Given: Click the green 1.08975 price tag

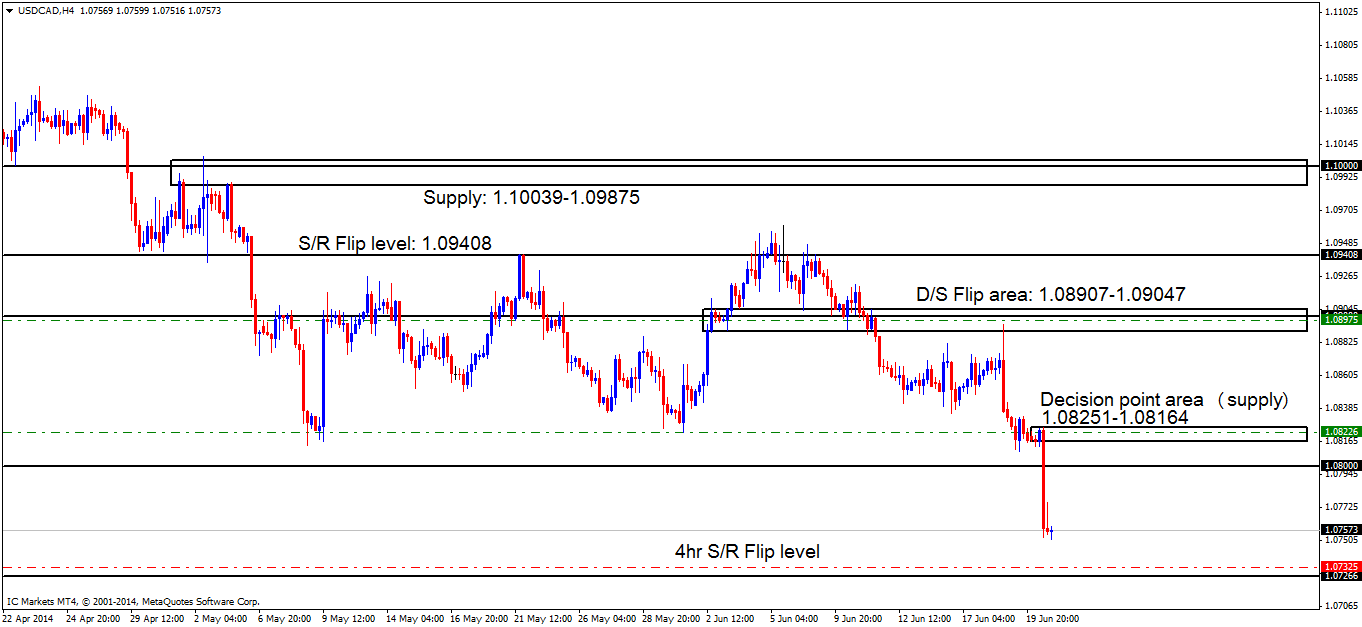Looking at the screenshot, I should coord(1339,320).
